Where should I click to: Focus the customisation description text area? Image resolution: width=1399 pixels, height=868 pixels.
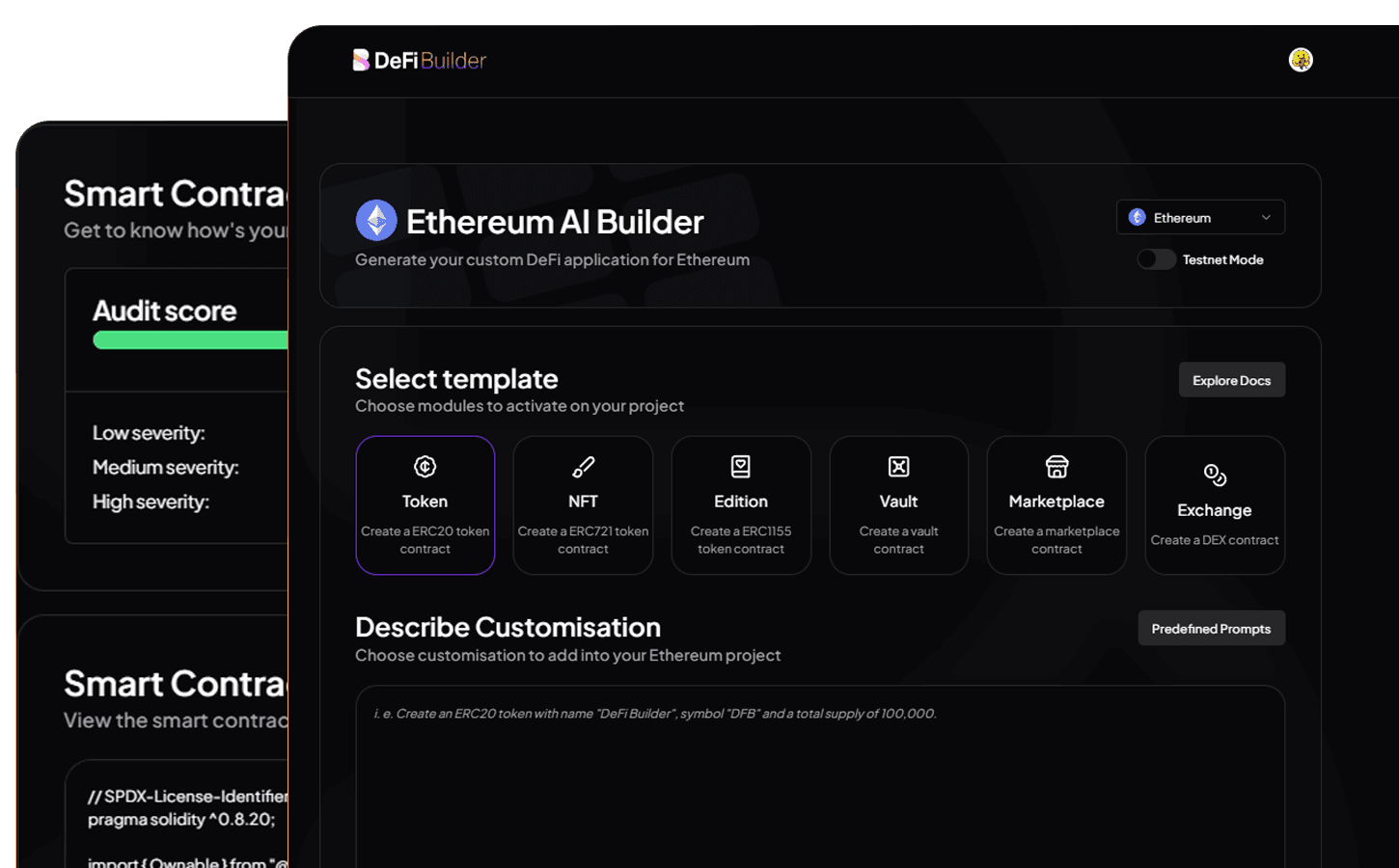[x=820, y=776]
